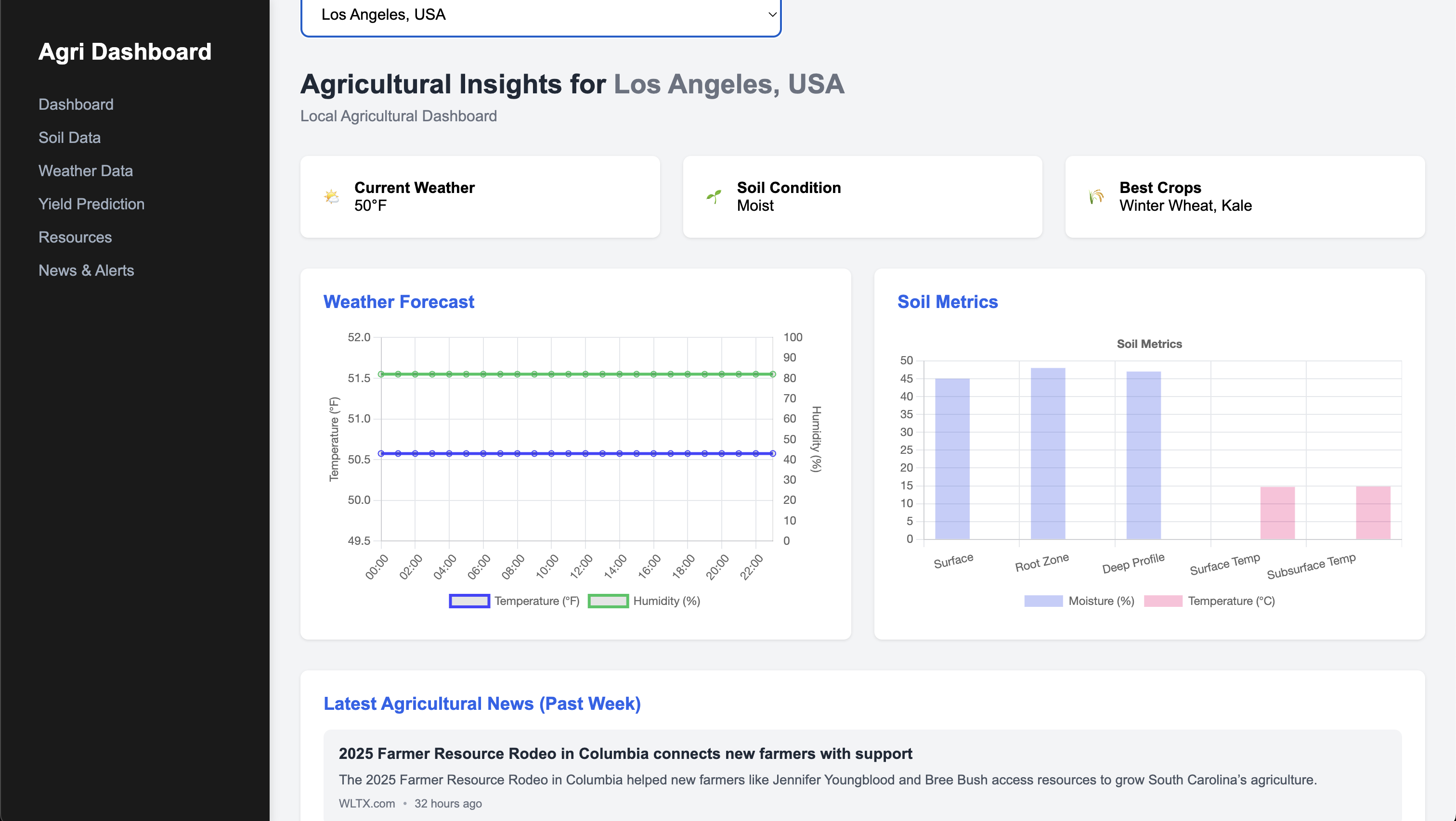Open the 2025 Farmer Resource Rodeo article
1456x821 pixels.
[x=625, y=753]
